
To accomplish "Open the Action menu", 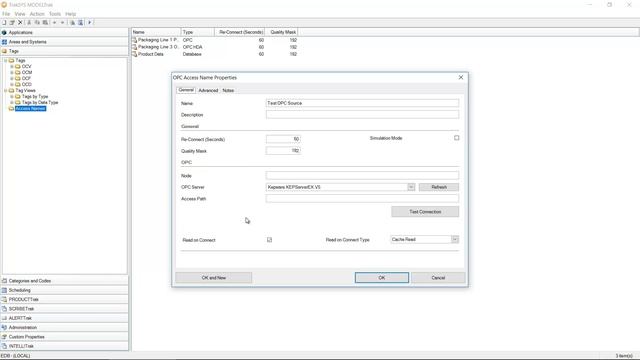I will (x=37, y=14).
